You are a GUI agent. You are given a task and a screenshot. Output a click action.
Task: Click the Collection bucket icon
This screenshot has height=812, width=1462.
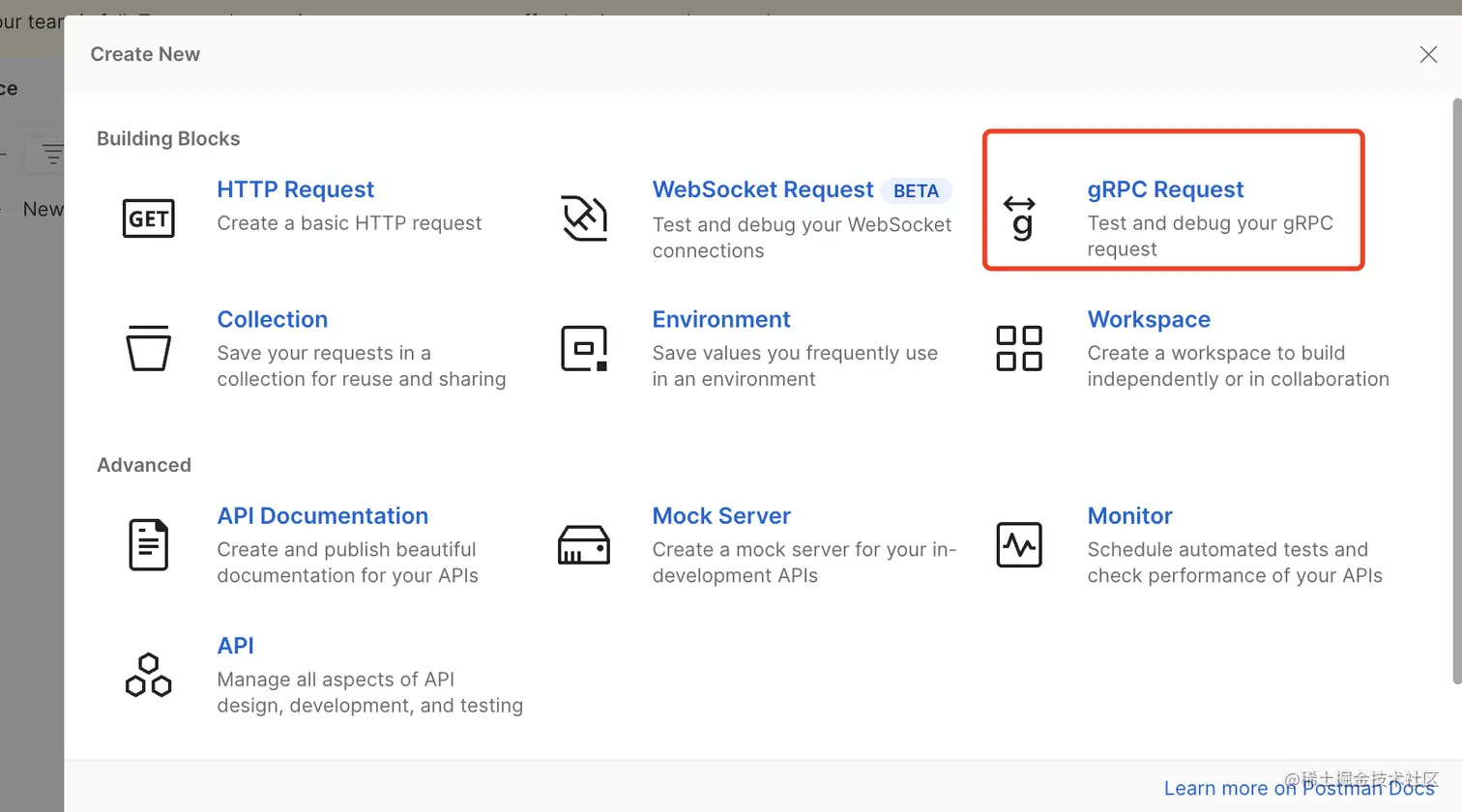click(x=149, y=348)
